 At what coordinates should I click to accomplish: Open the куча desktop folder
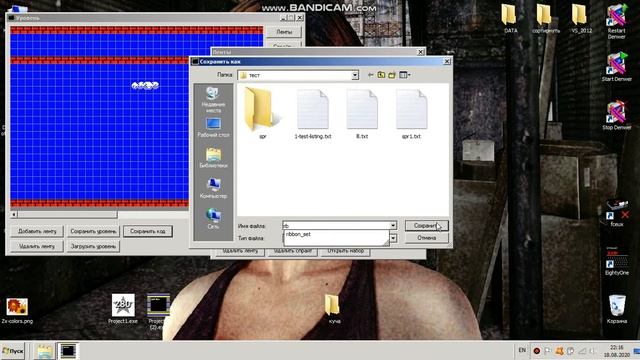(333, 309)
